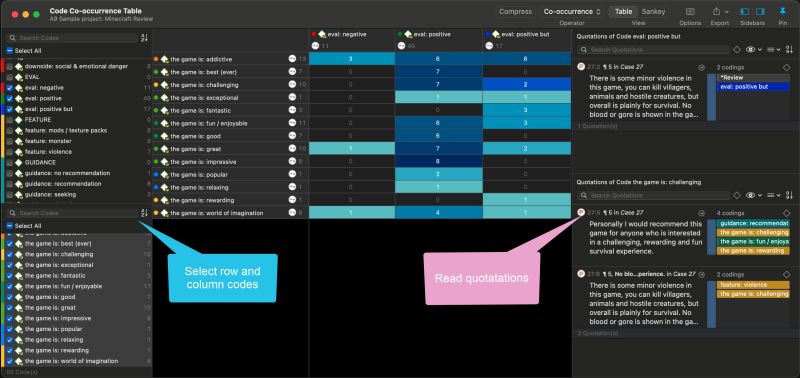This screenshot has height=378, width=800.
Task: Uncheck 'the game is: impressive' in lower list
Action: [10, 318]
